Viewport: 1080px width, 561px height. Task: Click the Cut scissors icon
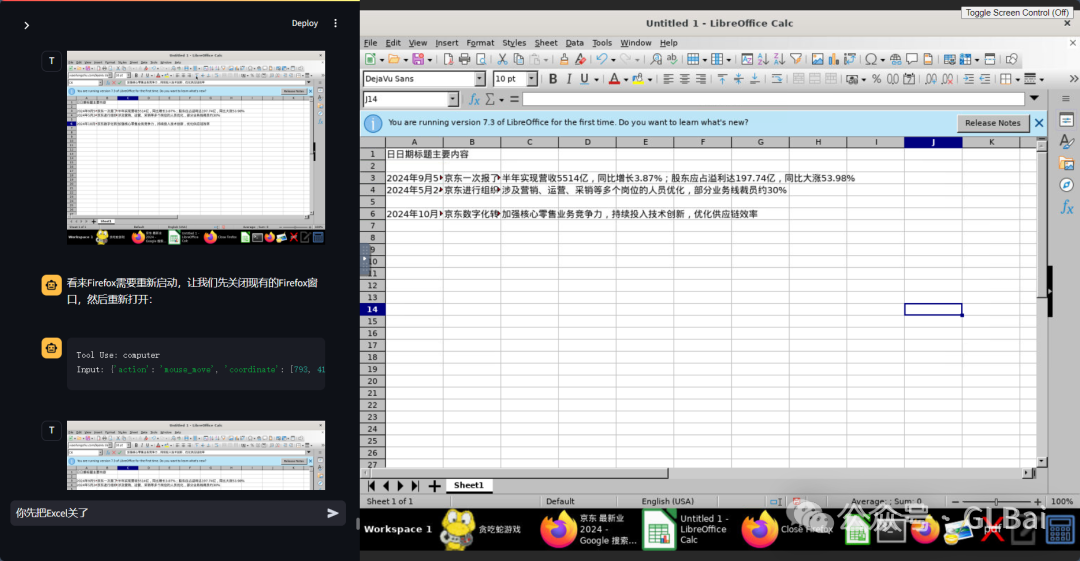point(502,59)
